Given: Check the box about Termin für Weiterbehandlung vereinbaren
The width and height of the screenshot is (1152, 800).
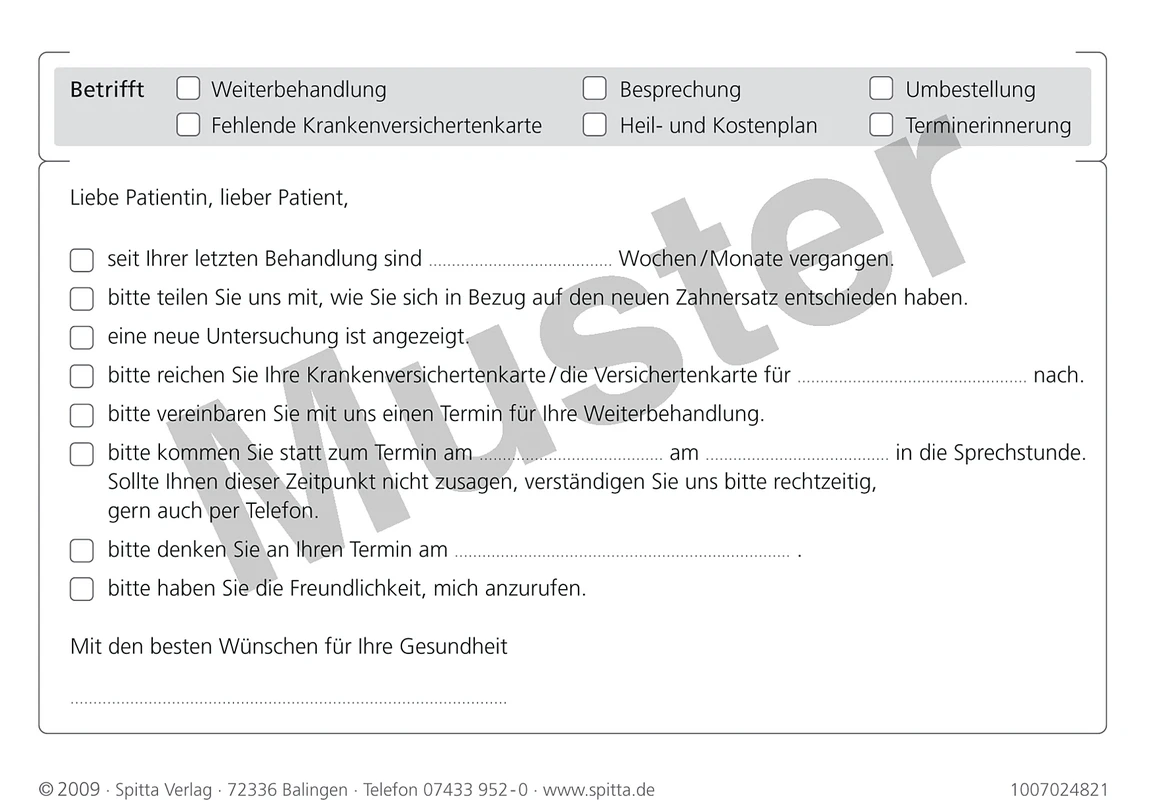Looking at the screenshot, I should point(81,415).
